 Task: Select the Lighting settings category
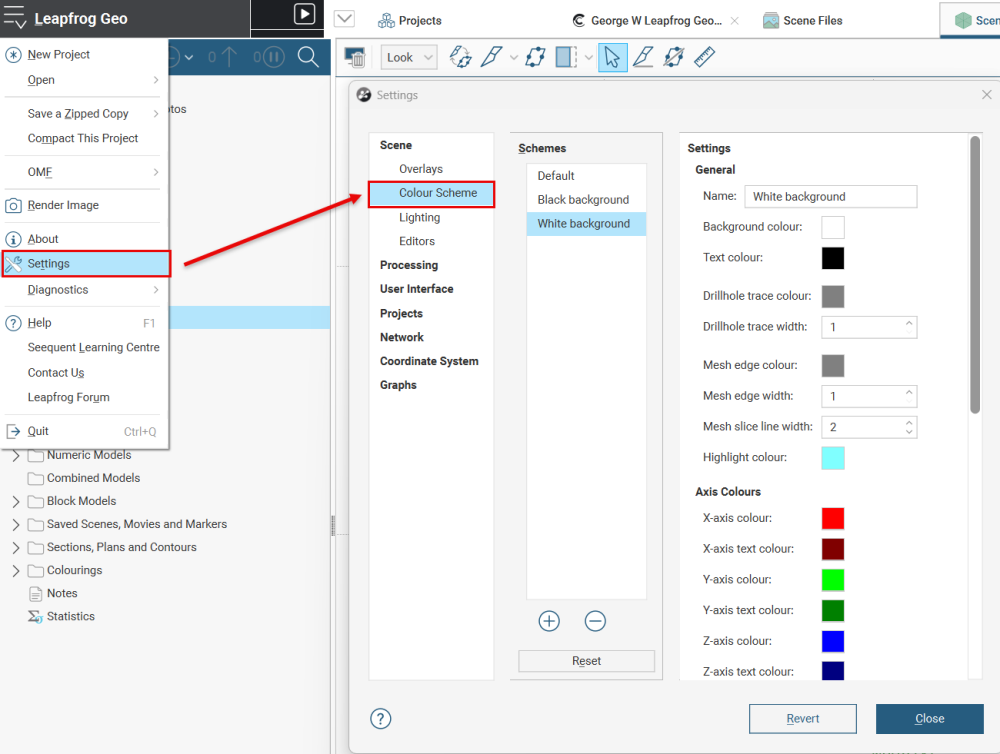click(x=420, y=218)
